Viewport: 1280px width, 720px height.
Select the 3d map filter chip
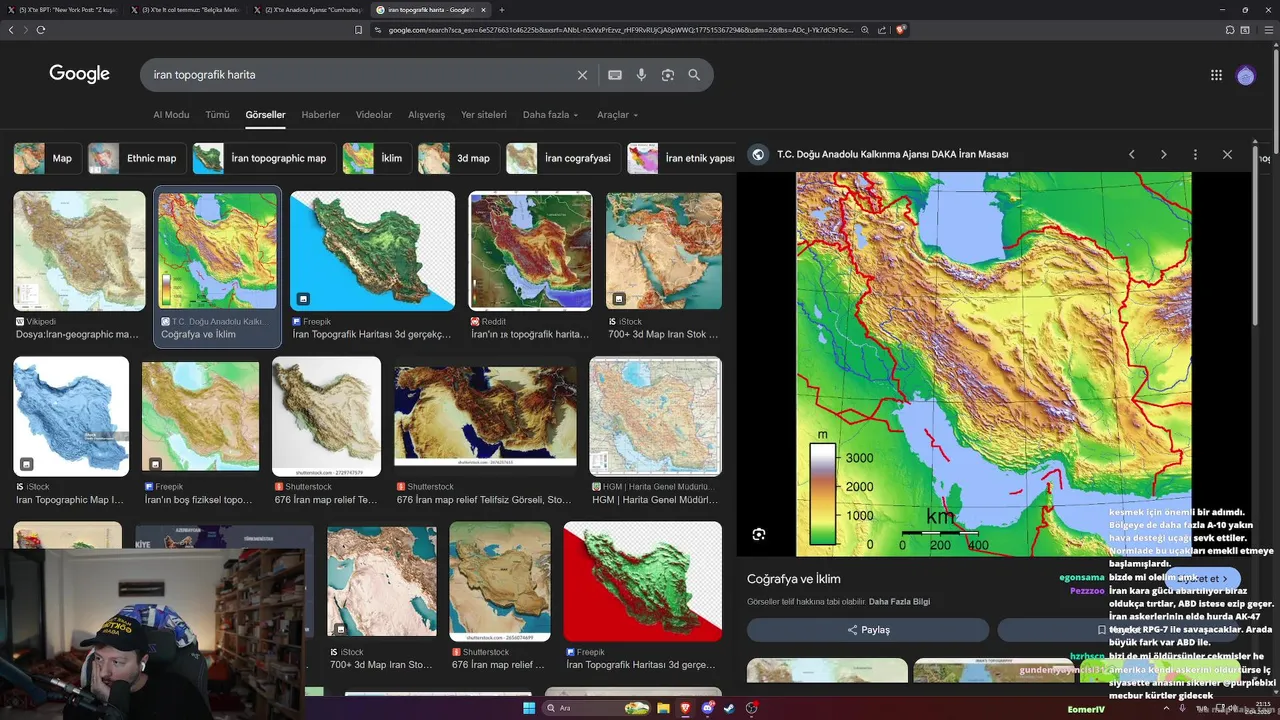click(458, 158)
